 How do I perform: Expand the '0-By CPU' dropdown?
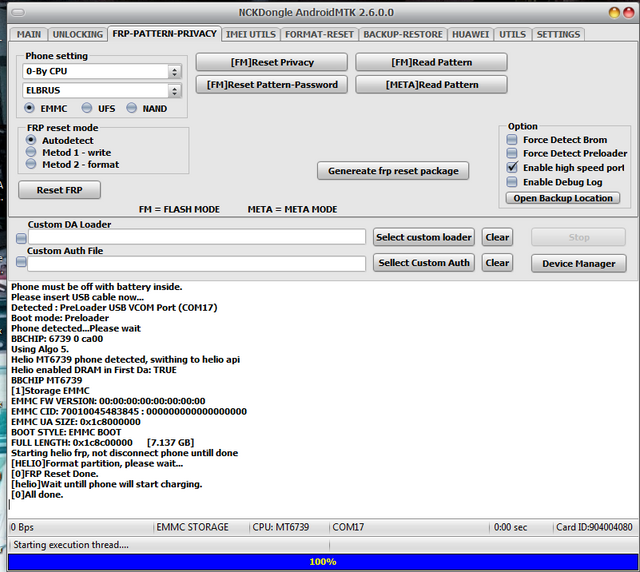[174, 72]
